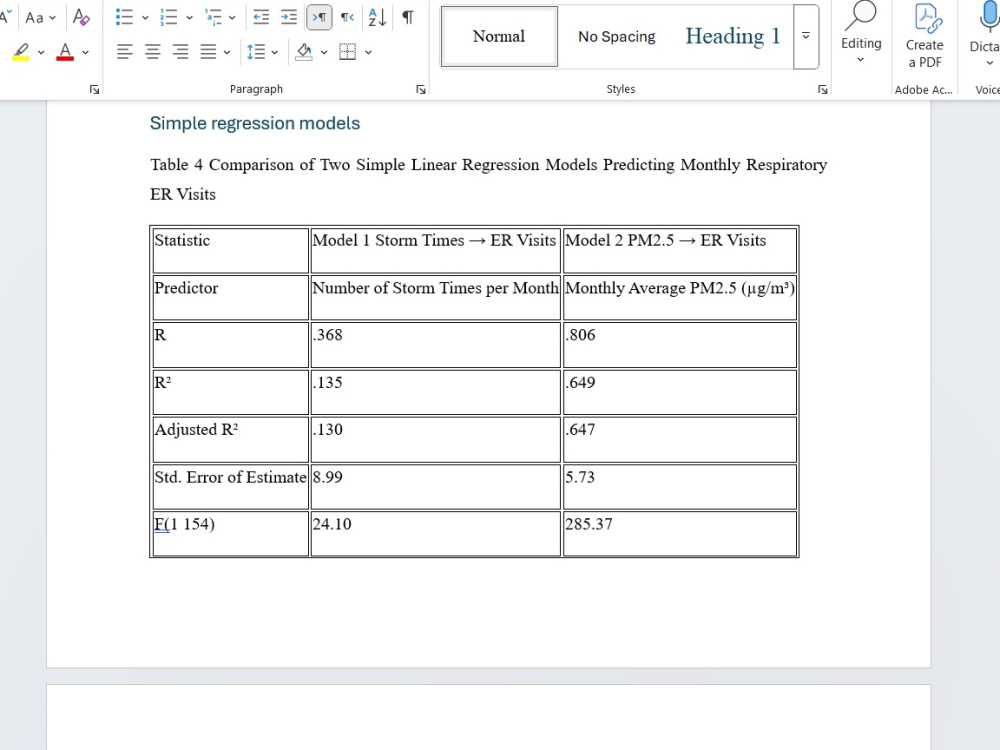The height and width of the screenshot is (750, 1000).
Task: Apply numbered list formatting
Action: point(168,17)
